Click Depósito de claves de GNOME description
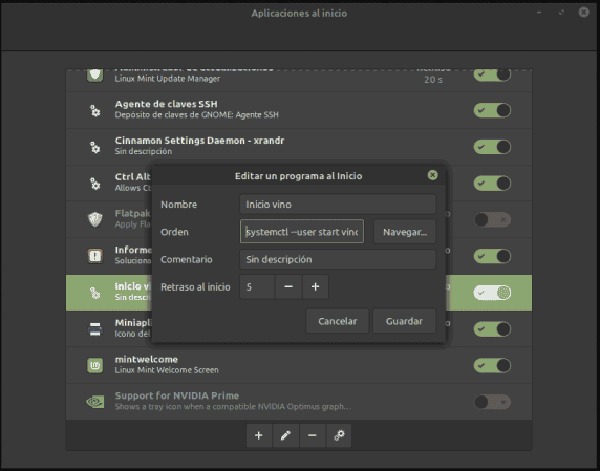Screen dimensions: 600x471 pyautogui.click(x=197, y=115)
